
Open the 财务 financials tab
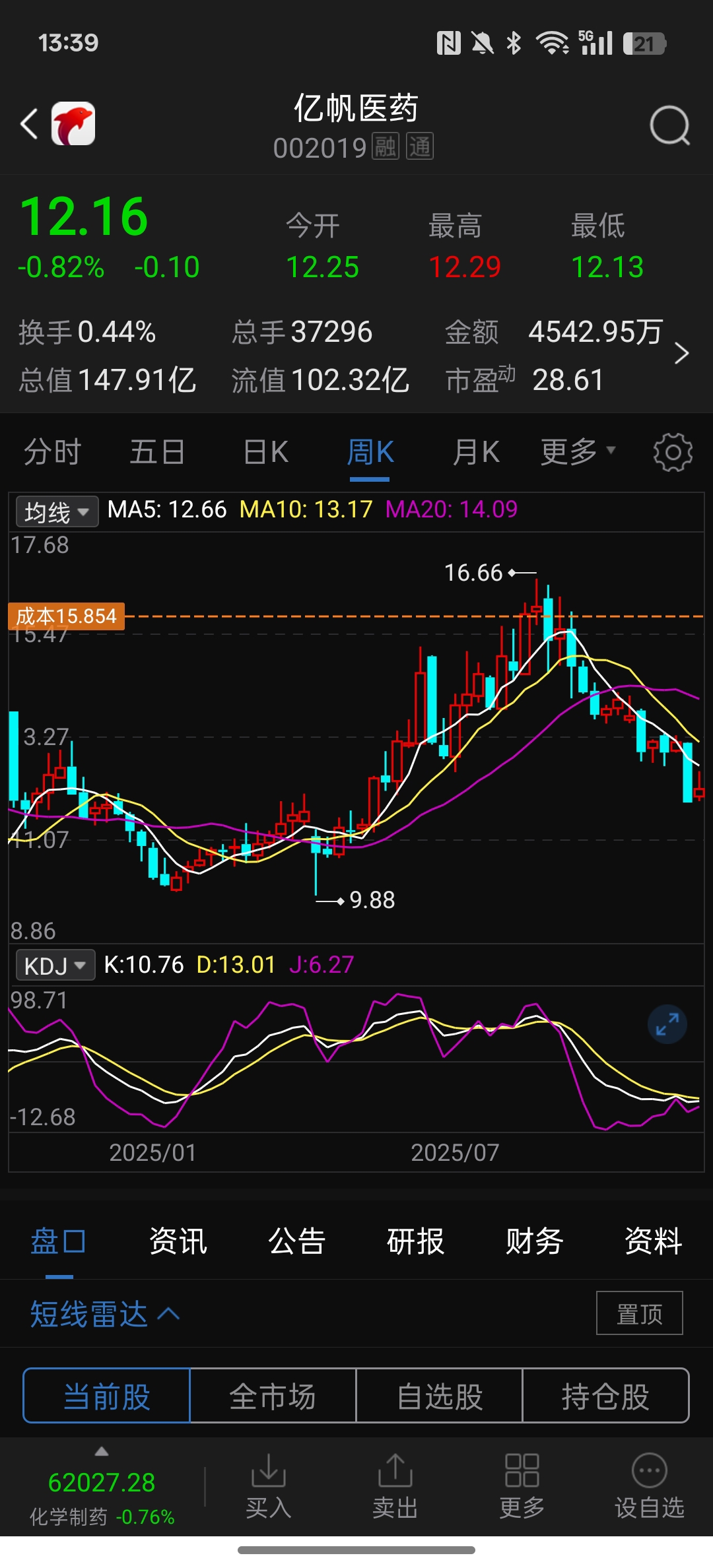coord(535,1241)
